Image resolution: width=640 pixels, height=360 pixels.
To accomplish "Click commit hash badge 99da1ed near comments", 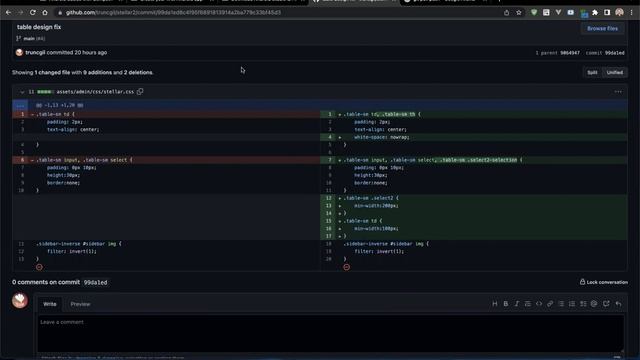I will click(x=96, y=282).
